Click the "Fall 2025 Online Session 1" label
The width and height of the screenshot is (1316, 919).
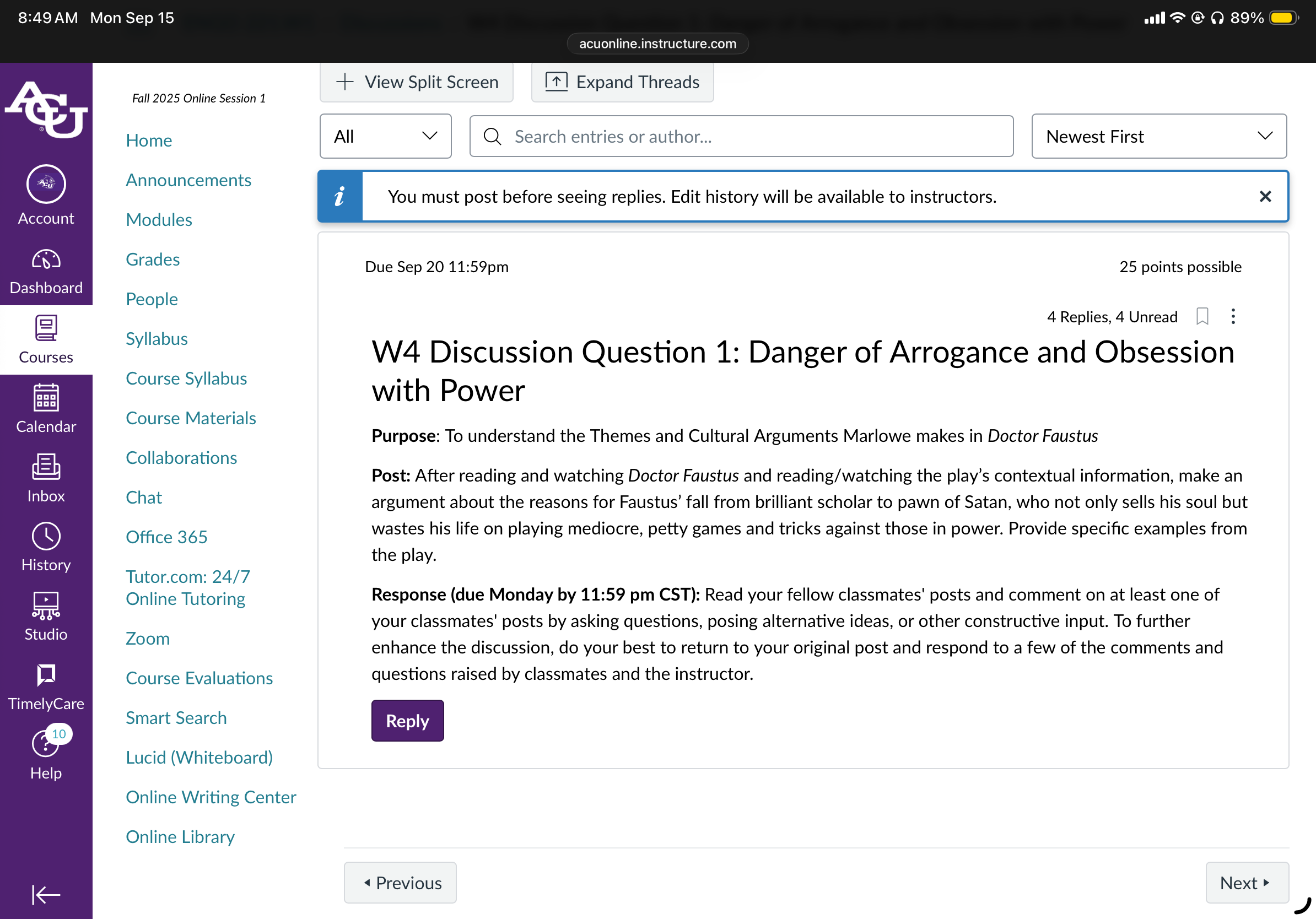[199, 98]
